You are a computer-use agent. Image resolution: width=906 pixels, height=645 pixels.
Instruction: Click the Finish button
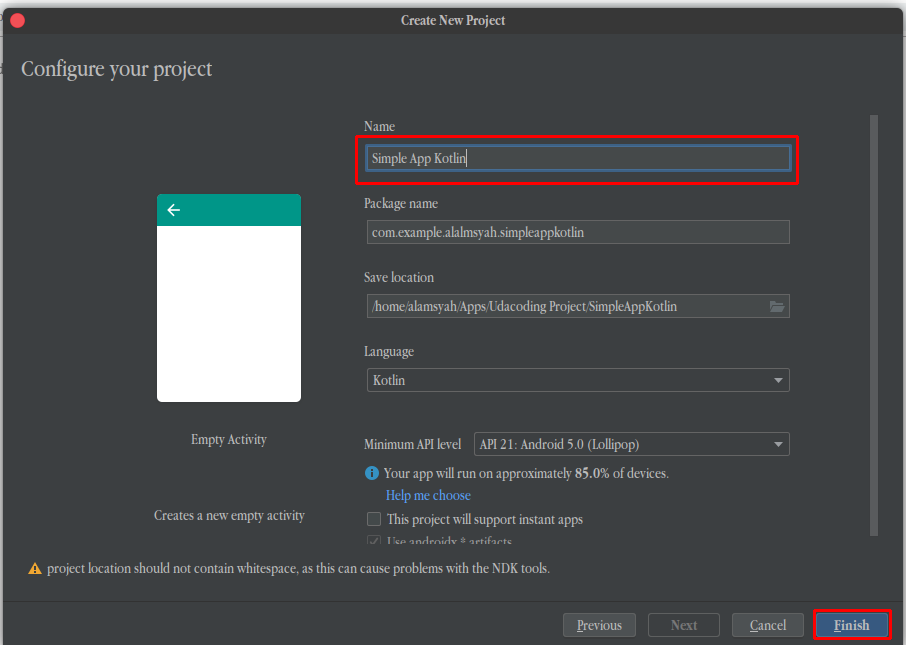(x=852, y=625)
